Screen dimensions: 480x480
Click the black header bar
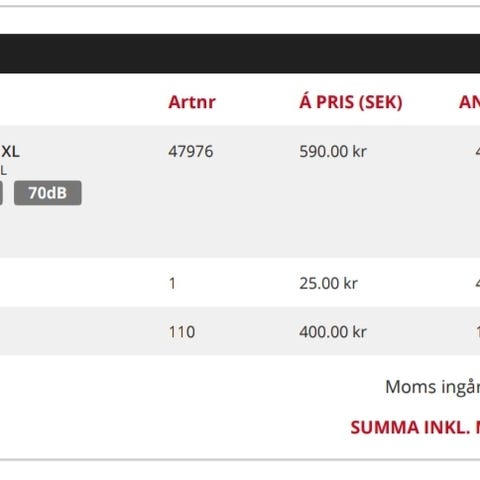click(240, 53)
